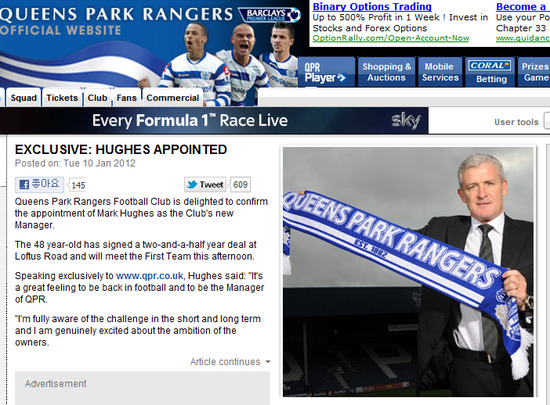Select the Club navigation tab
Viewport: 550px width, 405px height.
point(98,97)
